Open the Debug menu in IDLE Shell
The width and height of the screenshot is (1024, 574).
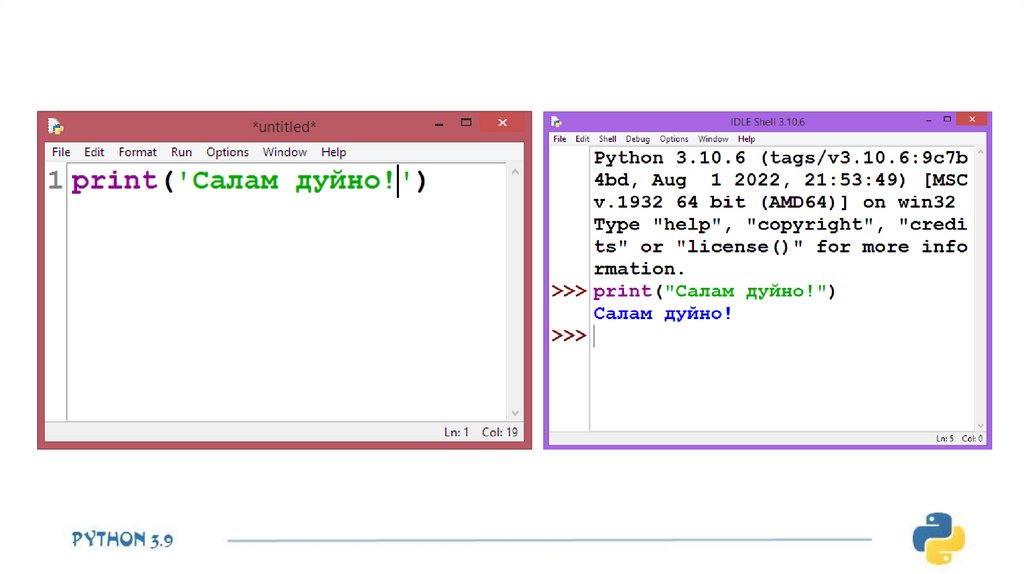(637, 139)
